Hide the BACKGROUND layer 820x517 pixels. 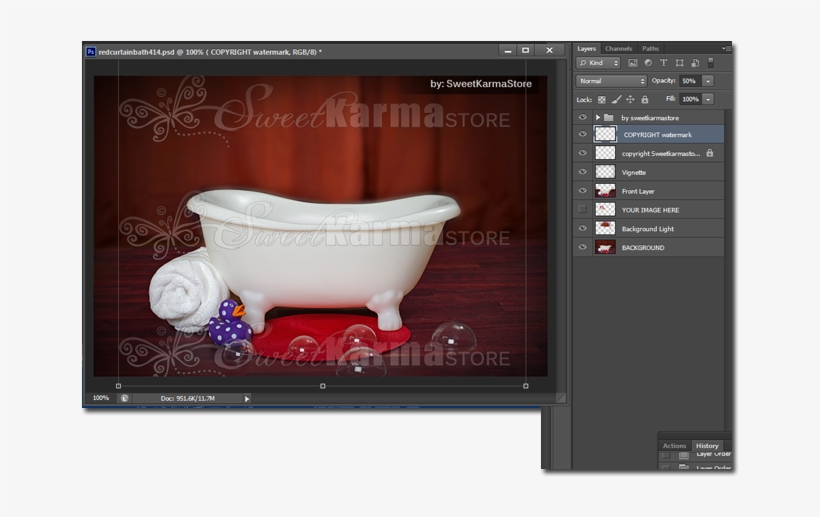(583, 247)
